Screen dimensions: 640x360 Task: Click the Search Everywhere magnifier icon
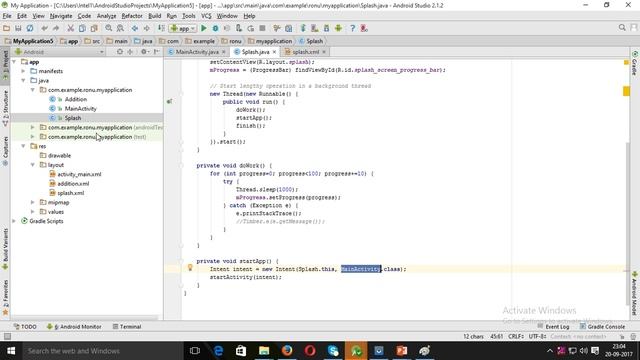click(x=622, y=27)
